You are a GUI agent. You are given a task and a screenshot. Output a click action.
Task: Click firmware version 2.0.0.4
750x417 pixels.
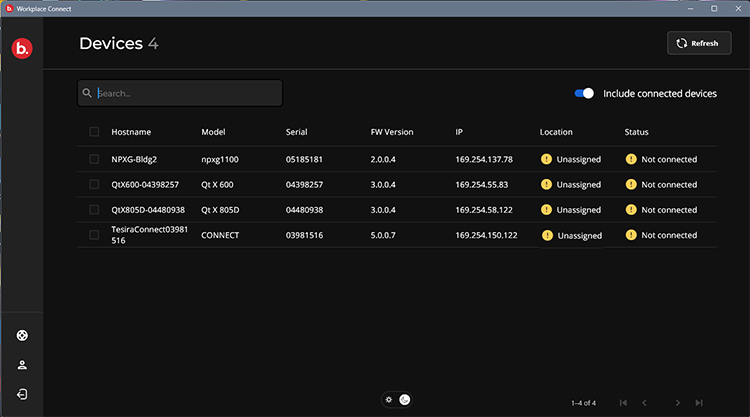point(383,159)
